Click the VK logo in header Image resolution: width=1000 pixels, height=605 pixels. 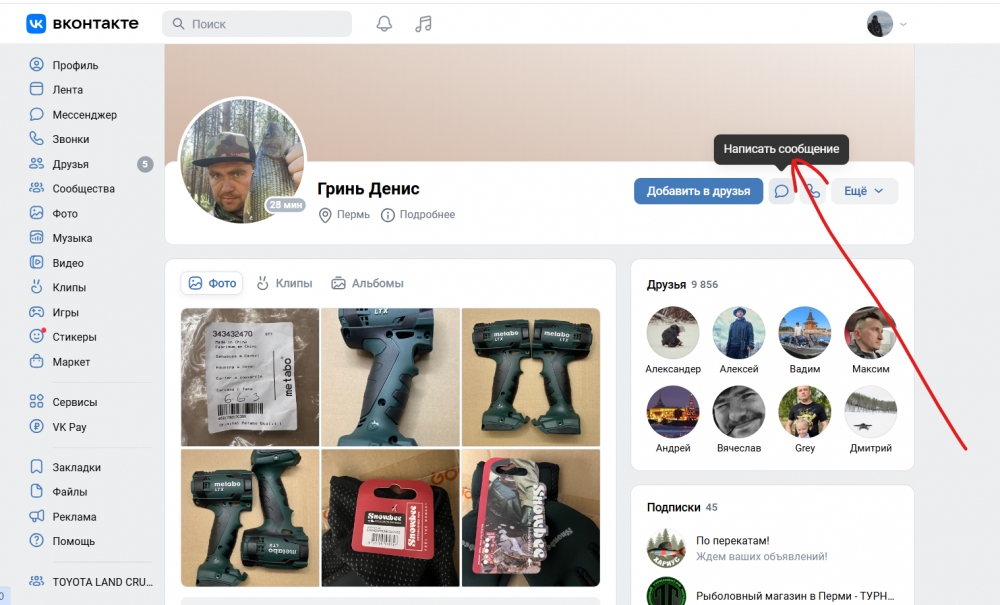(82, 23)
